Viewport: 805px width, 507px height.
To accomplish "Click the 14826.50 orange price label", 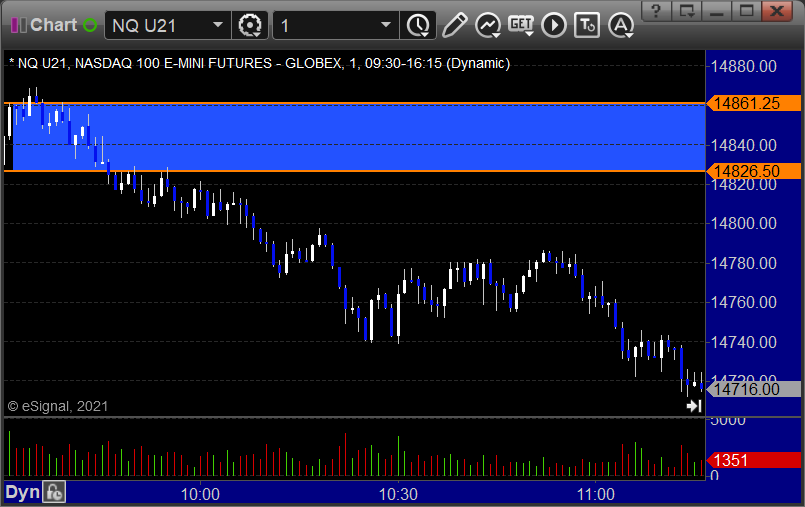I will coord(754,171).
